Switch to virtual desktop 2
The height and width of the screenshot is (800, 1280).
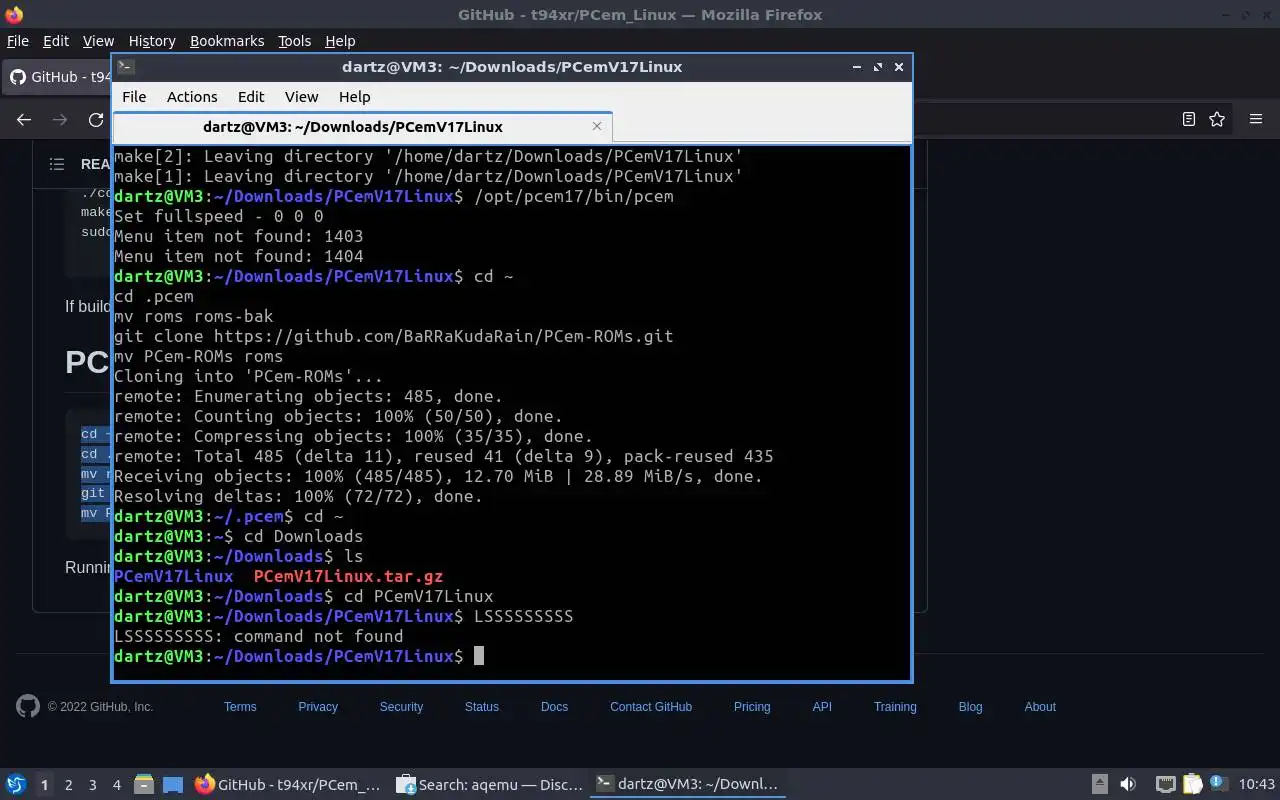(69, 785)
